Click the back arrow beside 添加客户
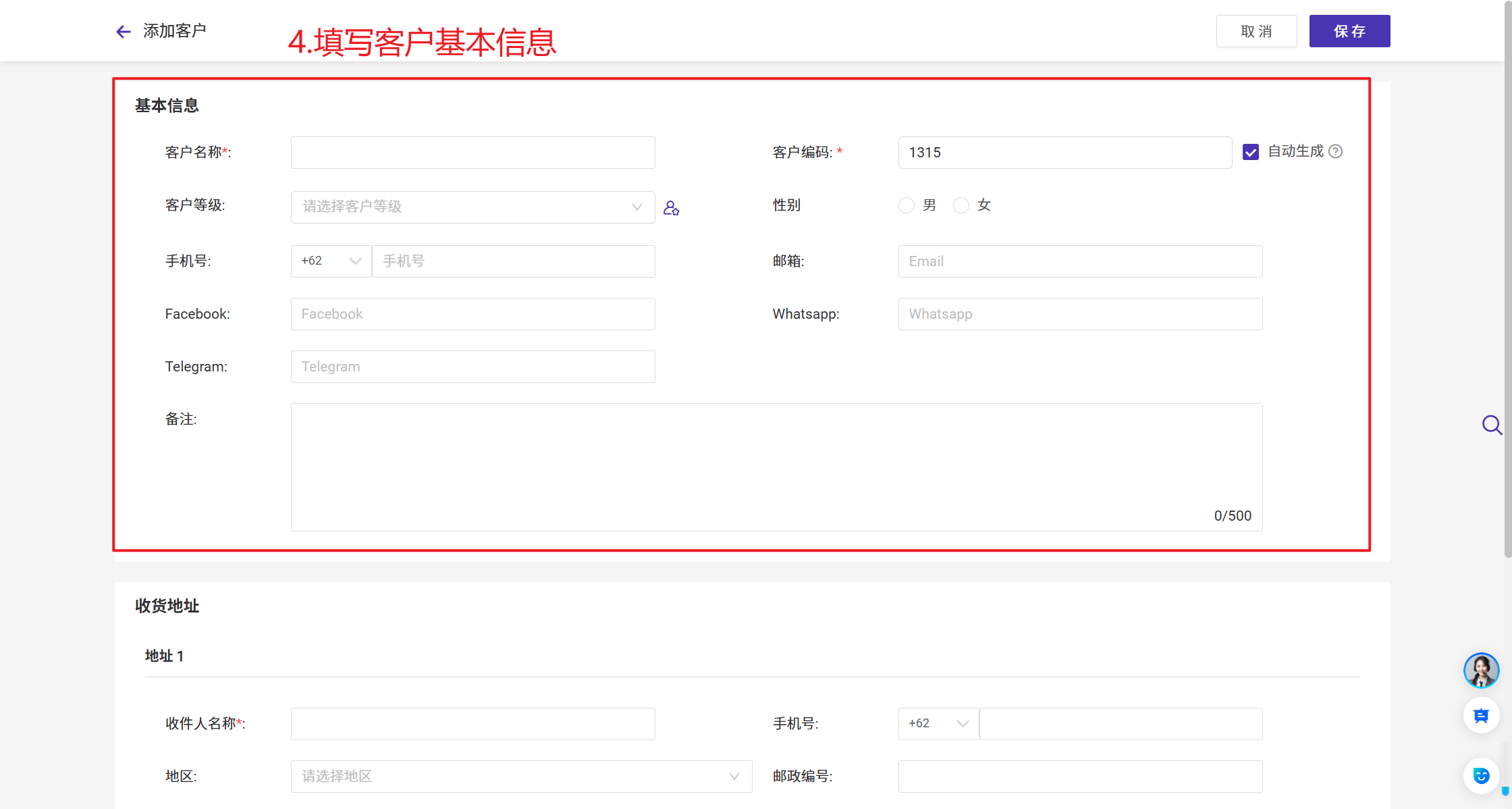Image resolution: width=1512 pixels, height=809 pixels. pyautogui.click(x=123, y=32)
